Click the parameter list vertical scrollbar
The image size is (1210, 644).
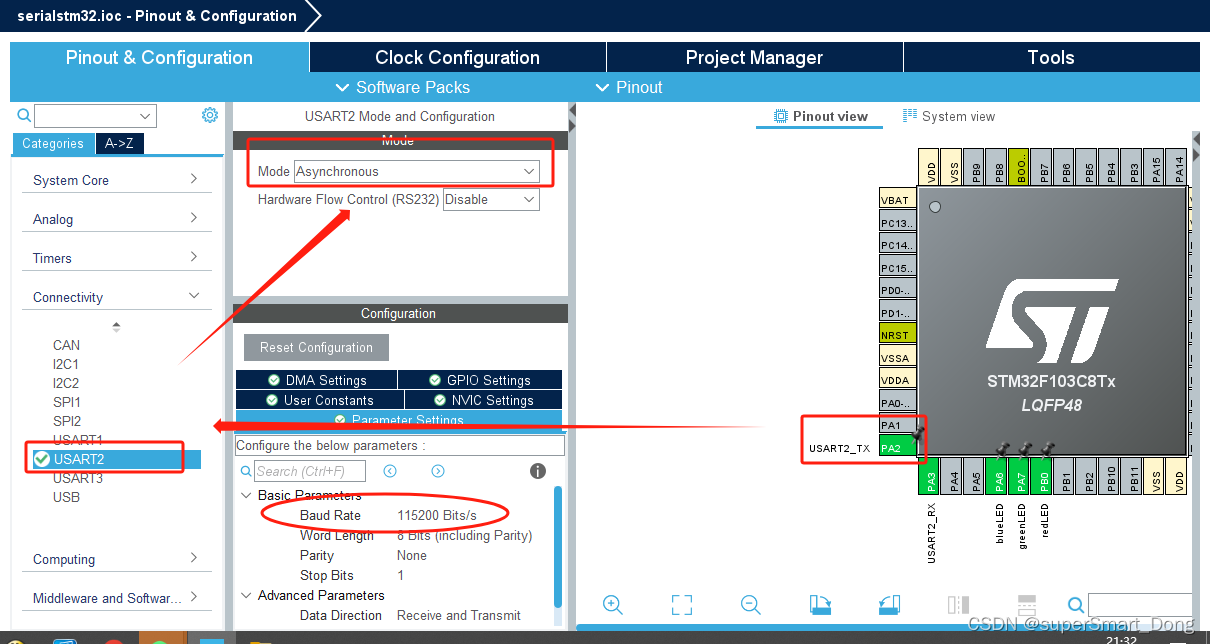[x=558, y=545]
